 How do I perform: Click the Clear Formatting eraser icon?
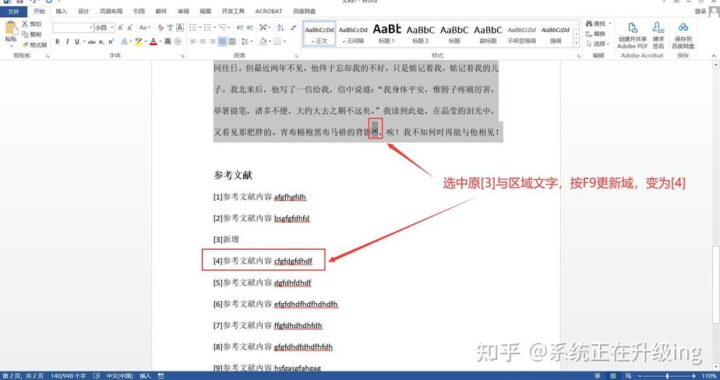tap(160, 28)
